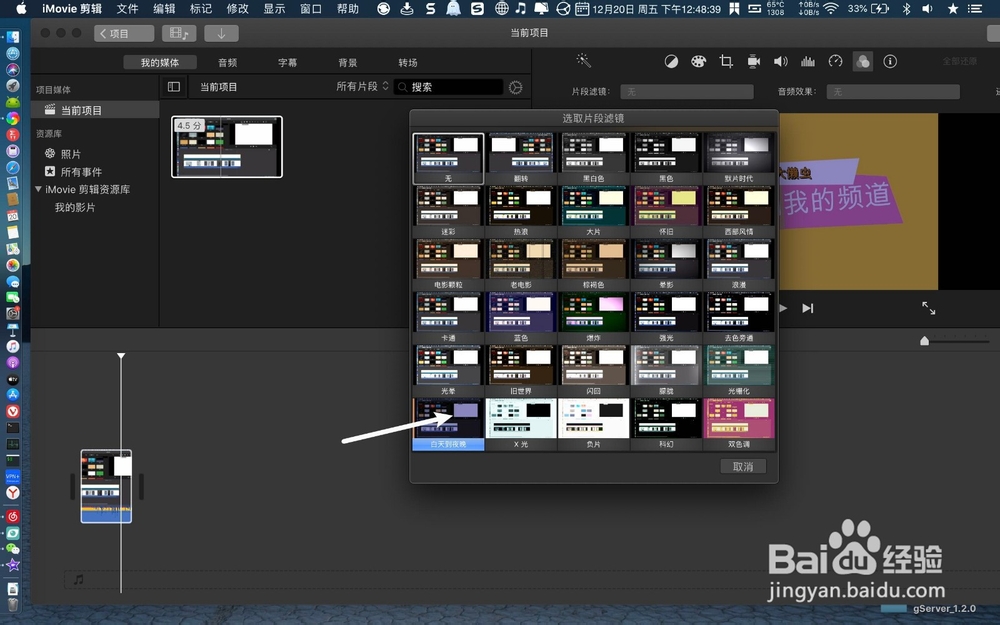This screenshot has width=1000, height=625.
Task: Go back to 项目 projects view
Action: pyautogui.click(x=124, y=33)
